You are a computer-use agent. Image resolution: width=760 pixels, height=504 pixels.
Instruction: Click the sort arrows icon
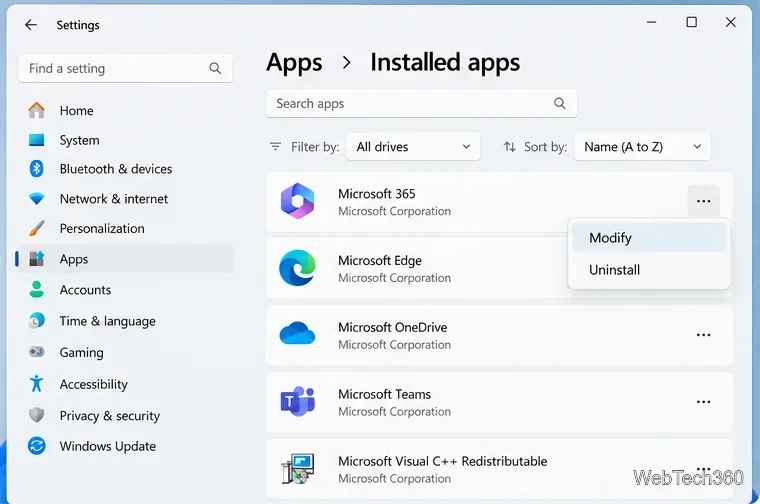(x=509, y=146)
